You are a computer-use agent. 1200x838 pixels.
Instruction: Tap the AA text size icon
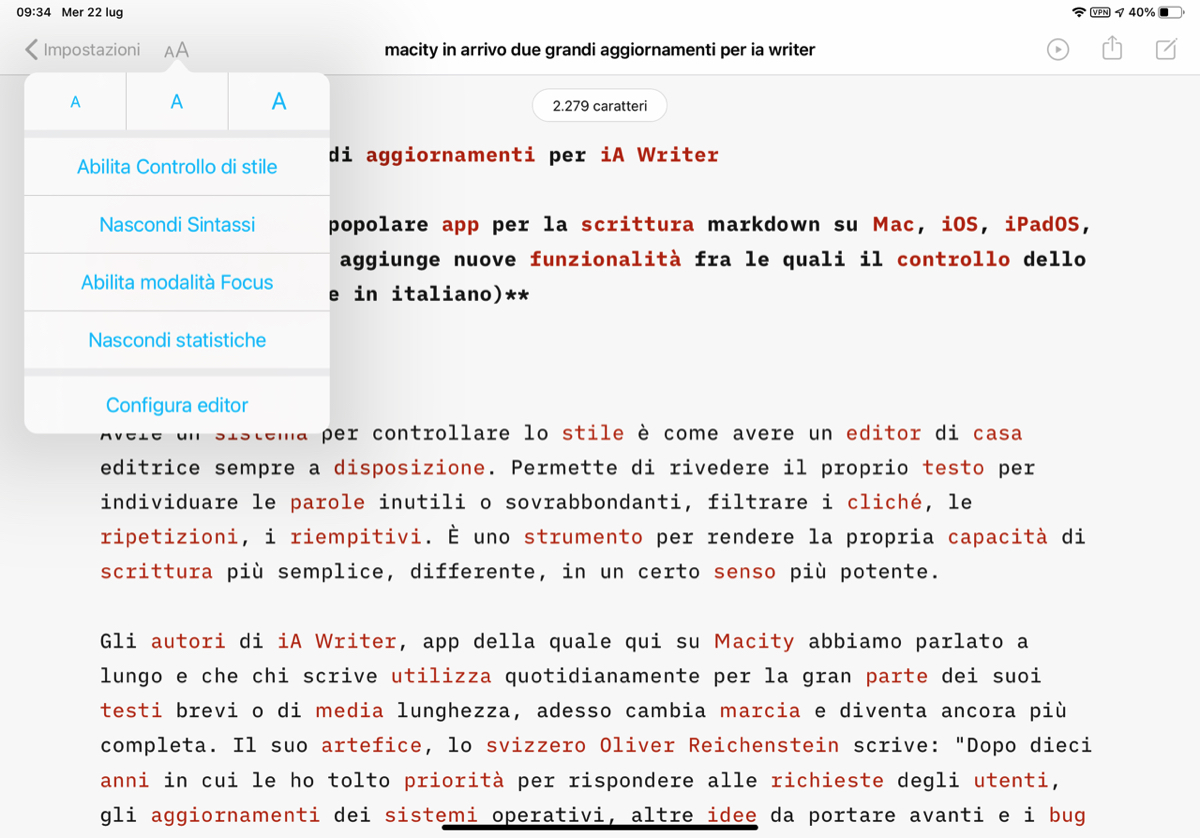176,50
